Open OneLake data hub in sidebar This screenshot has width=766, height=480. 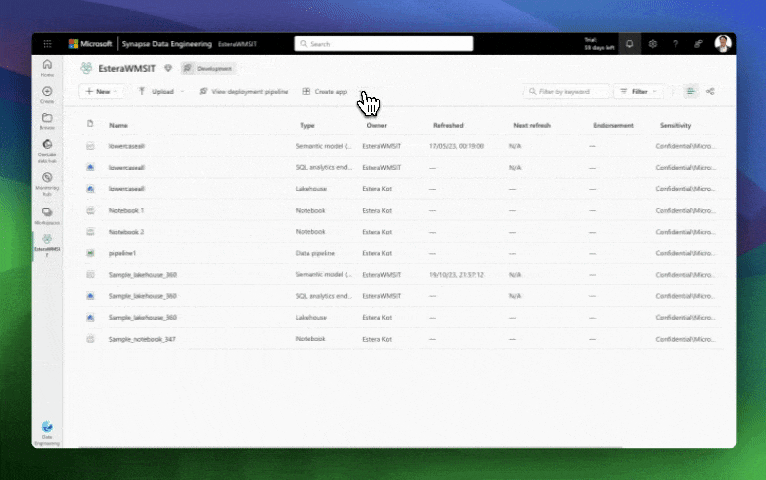[47, 151]
